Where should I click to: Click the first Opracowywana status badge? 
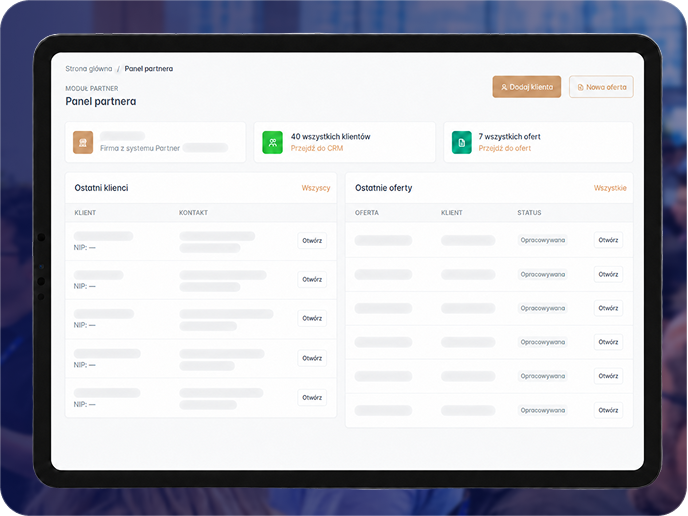(543, 240)
